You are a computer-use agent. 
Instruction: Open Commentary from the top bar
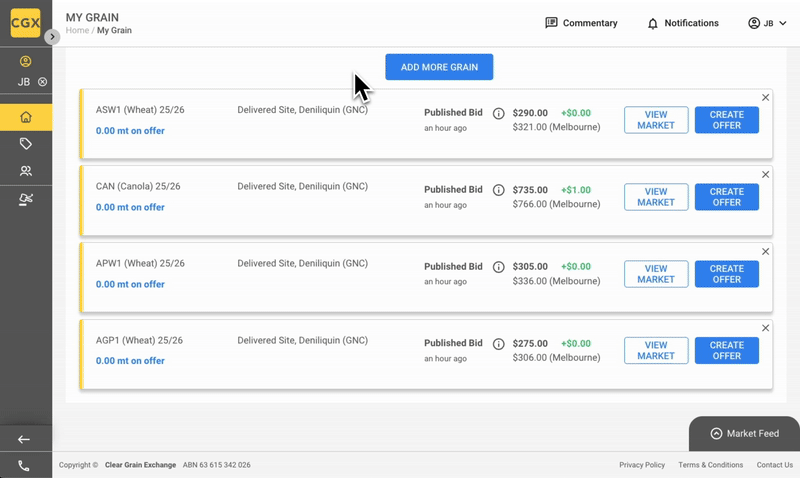coord(581,23)
